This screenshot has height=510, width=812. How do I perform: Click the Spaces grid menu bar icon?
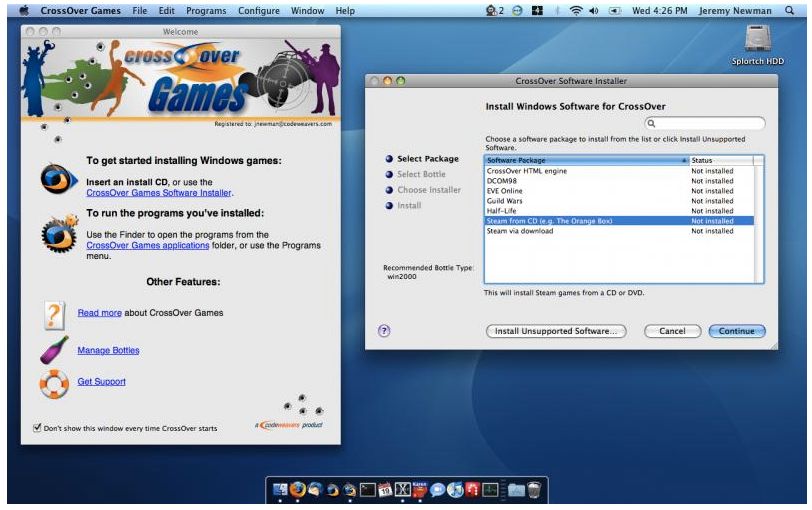538,10
